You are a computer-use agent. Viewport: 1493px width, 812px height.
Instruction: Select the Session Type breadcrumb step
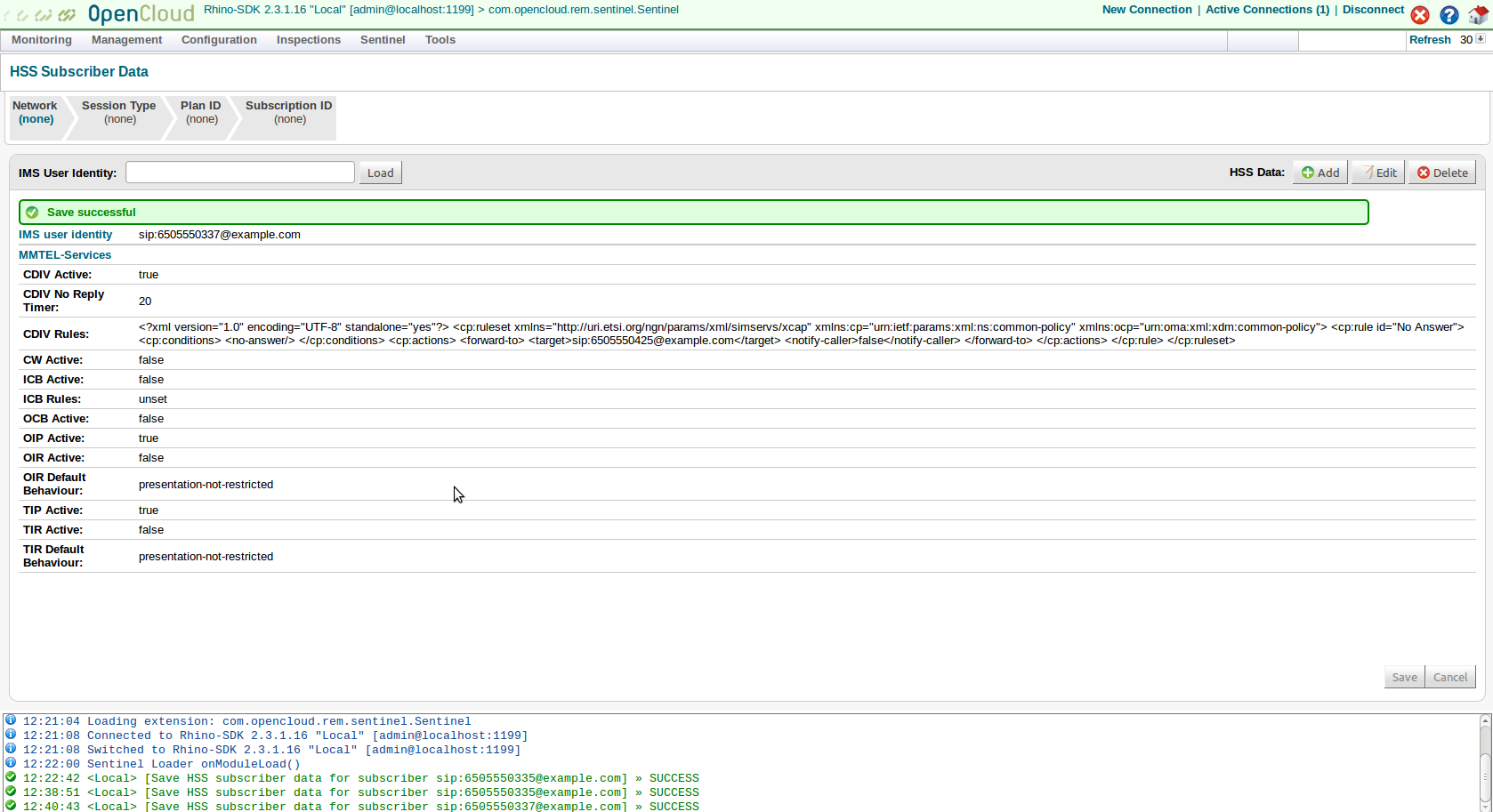point(118,112)
